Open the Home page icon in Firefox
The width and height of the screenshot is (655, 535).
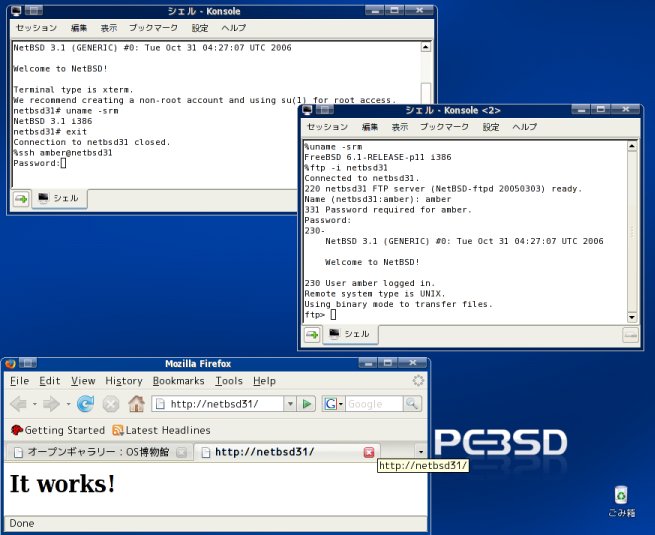coord(137,404)
